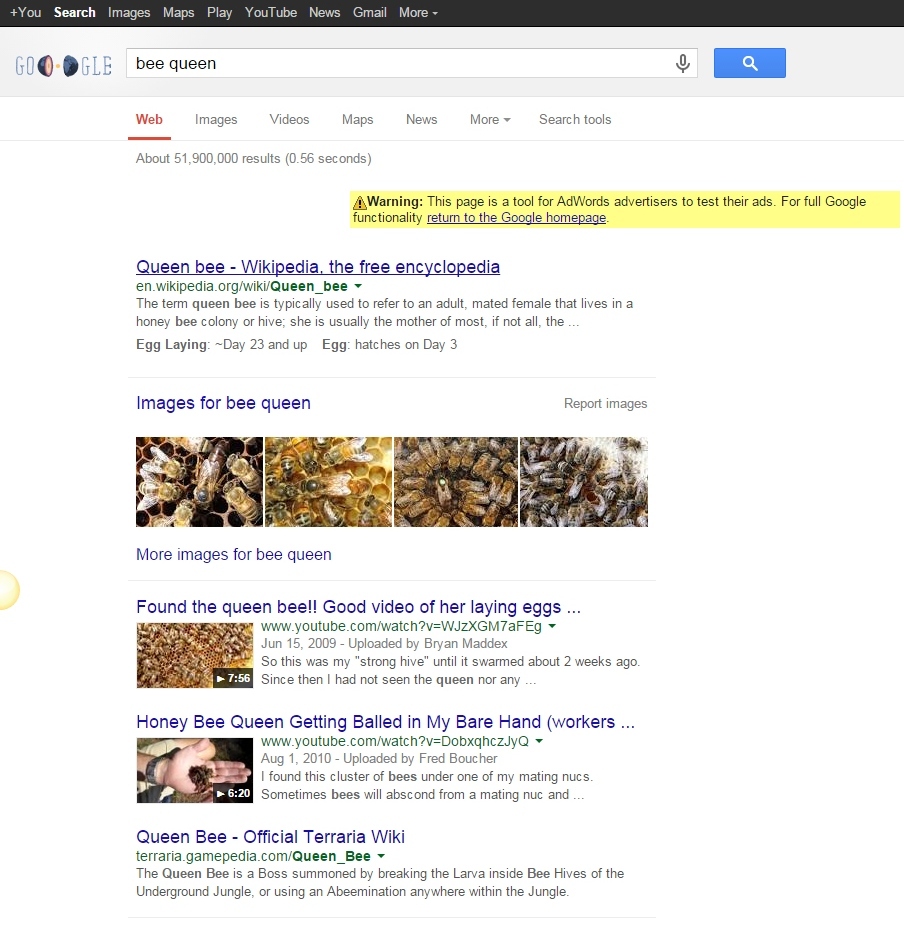904x931 pixels.
Task: Click Aug 1, 2010 - Uploaded by Fred Boucher
Action: point(379,759)
